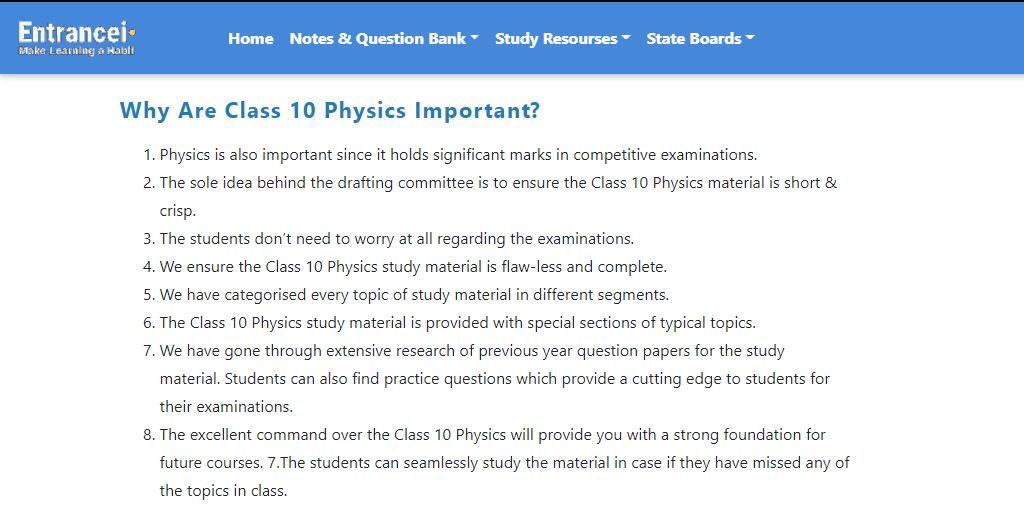Open the State Boards menu

pos(700,39)
